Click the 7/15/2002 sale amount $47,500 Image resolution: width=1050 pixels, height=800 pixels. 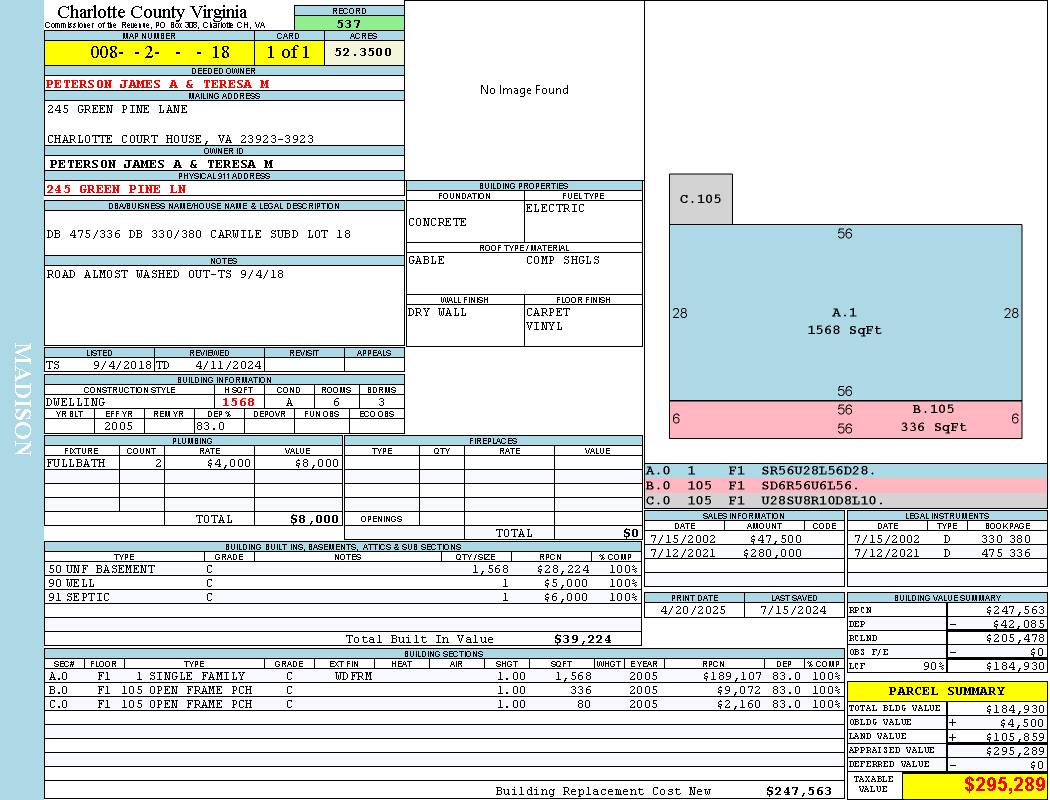pyautogui.click(x=775, y=539)
